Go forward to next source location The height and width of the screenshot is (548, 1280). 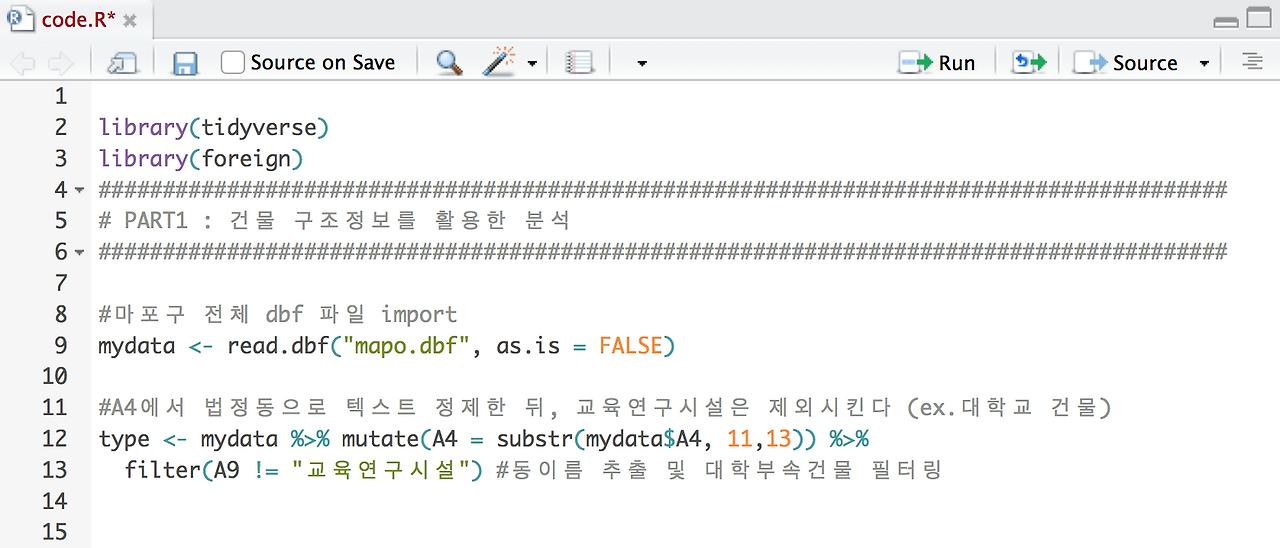pos(60,63)
